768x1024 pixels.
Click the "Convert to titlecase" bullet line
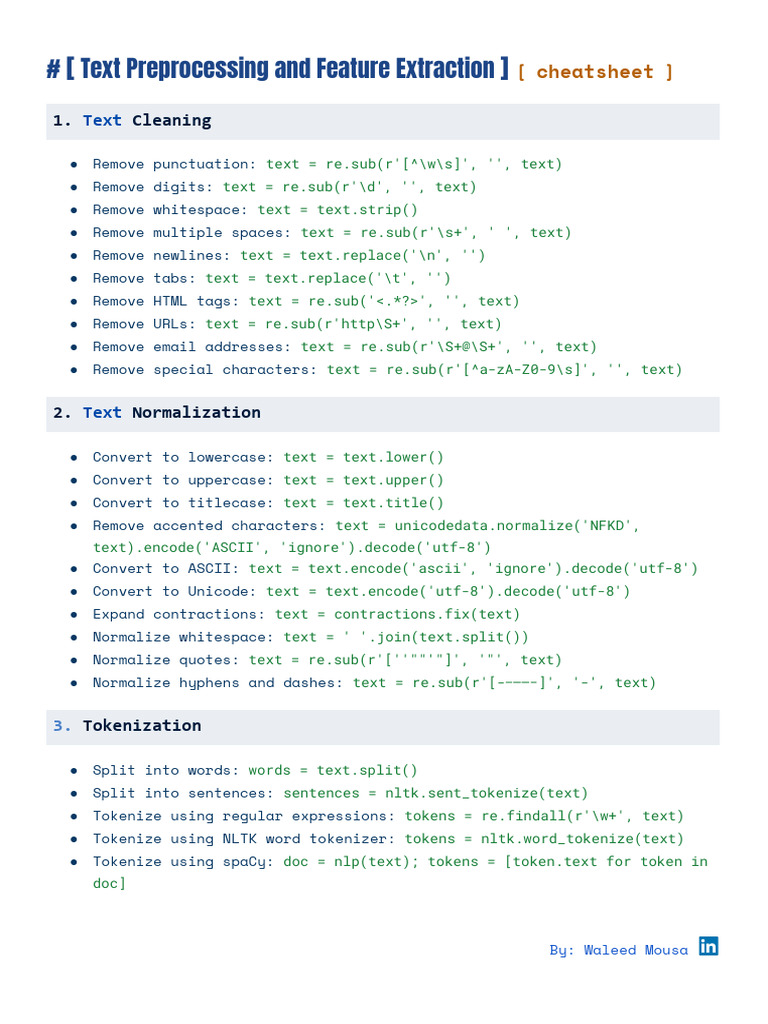(268, 503)
